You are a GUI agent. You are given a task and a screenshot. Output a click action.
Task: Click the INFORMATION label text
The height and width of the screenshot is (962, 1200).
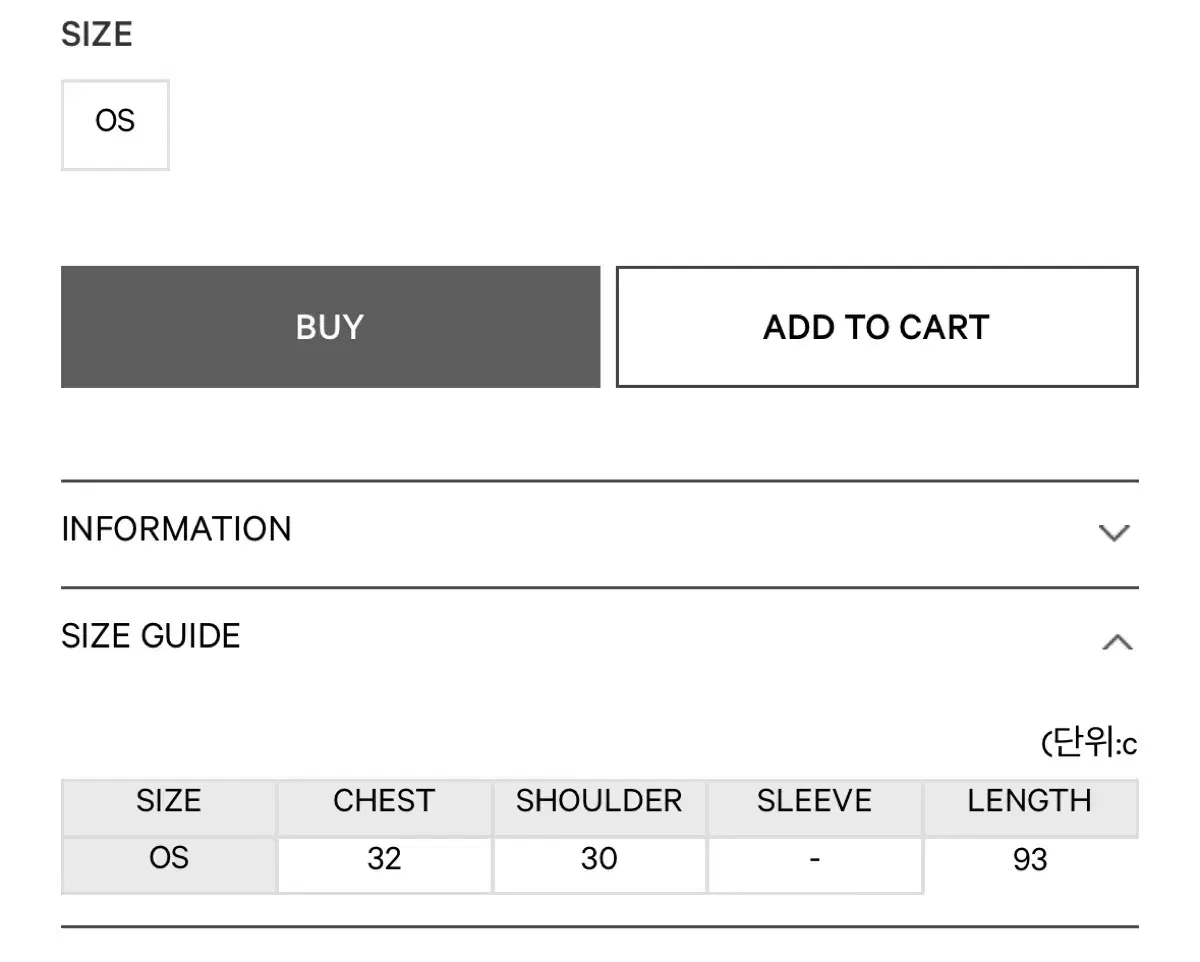[x=176, y=529]
